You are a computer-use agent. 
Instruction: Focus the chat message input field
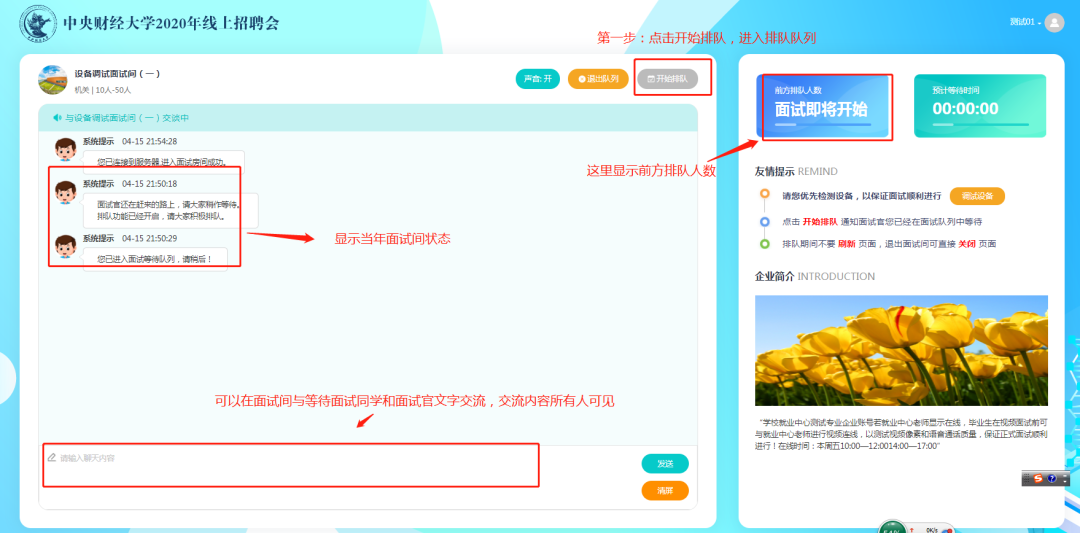[290, 465]
